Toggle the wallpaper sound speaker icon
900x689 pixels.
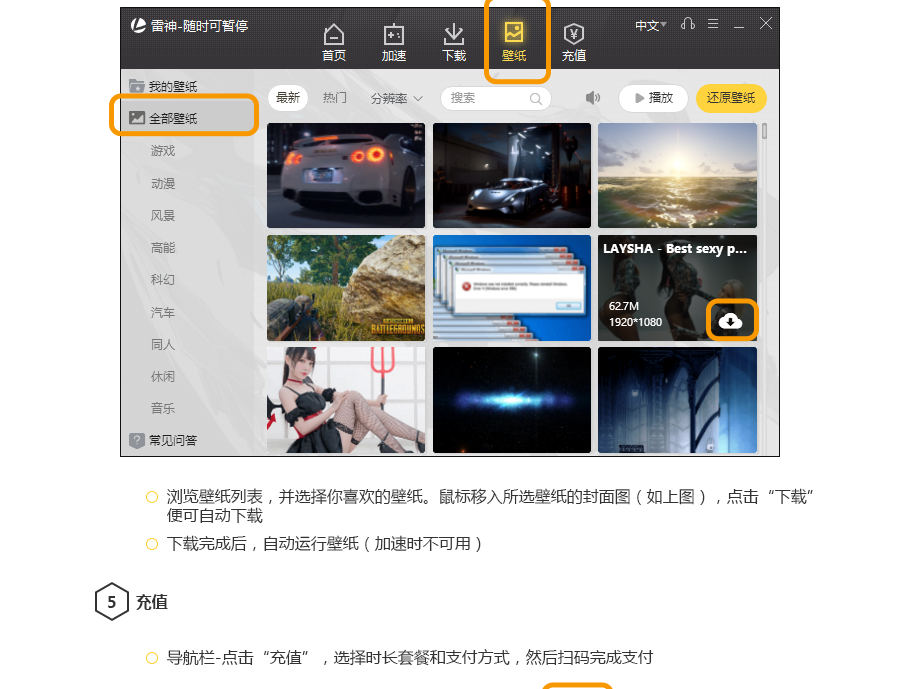tap(592, 98)
